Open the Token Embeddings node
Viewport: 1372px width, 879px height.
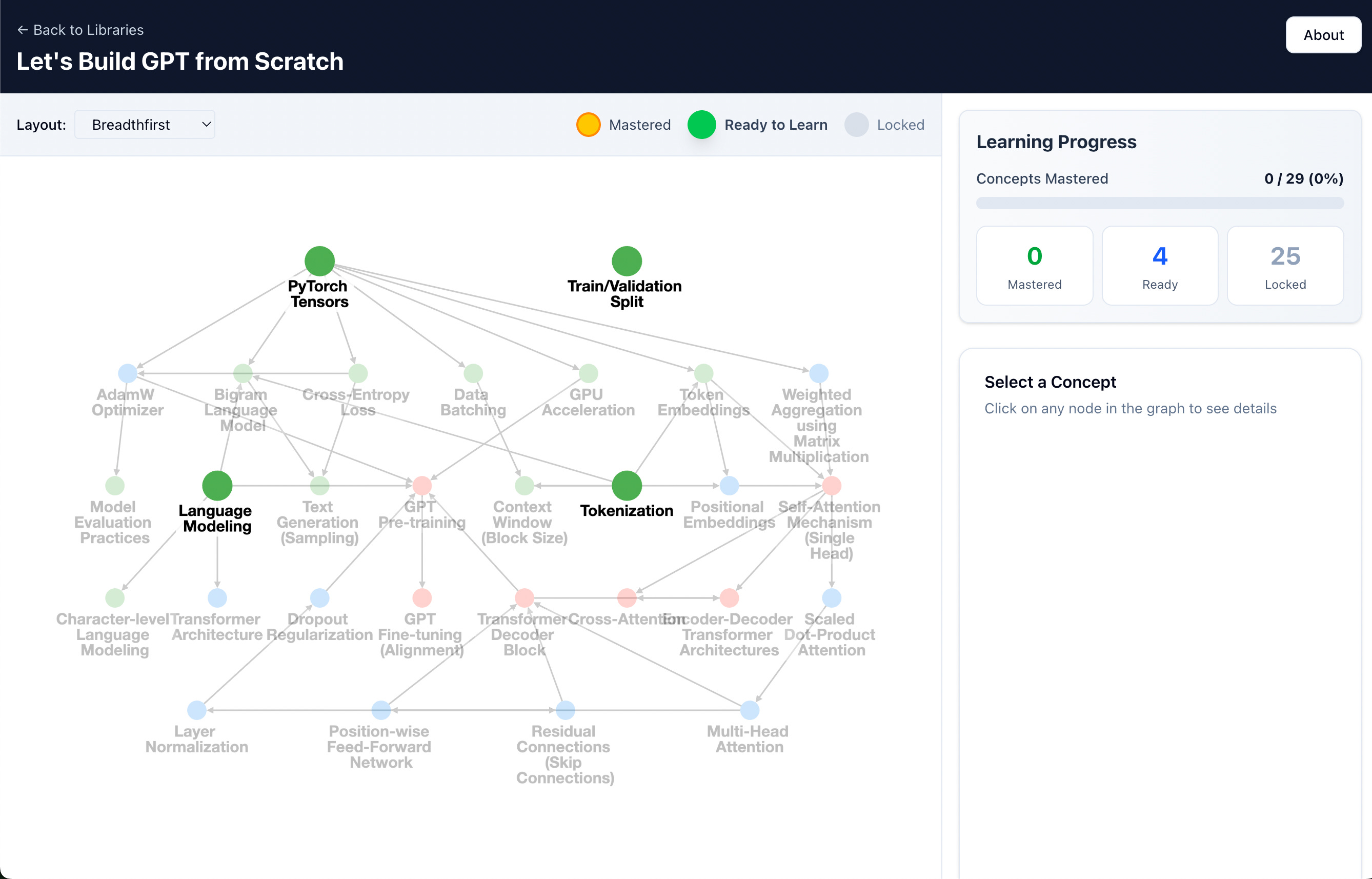703,373
